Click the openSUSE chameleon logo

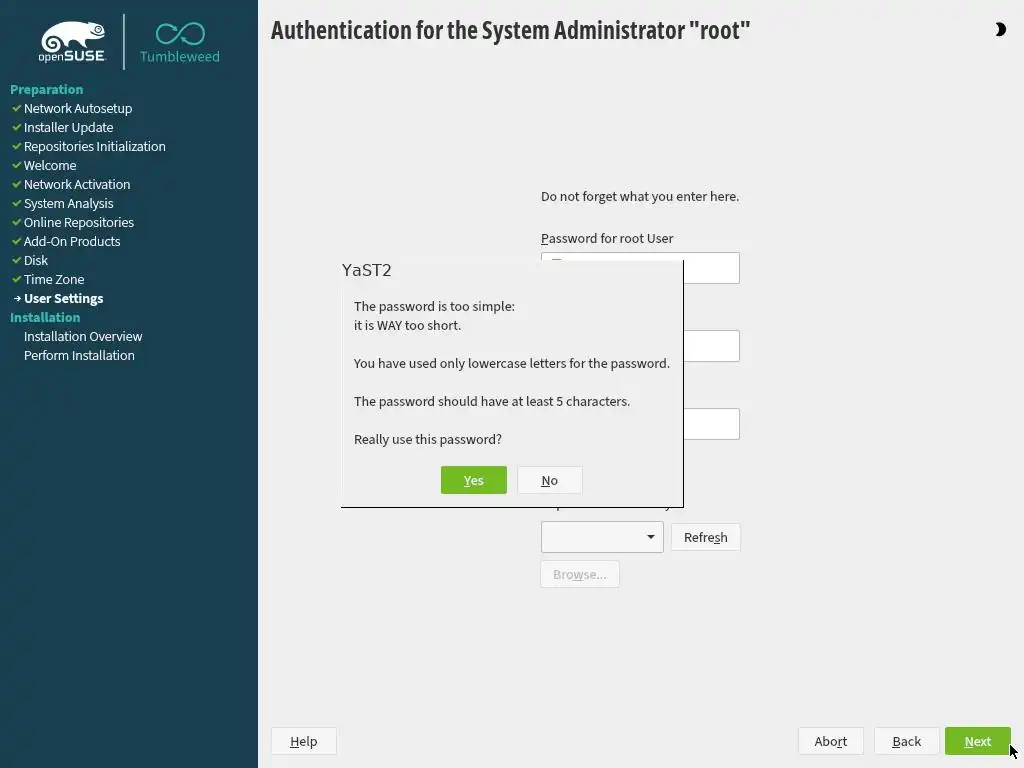coord(72,42)
